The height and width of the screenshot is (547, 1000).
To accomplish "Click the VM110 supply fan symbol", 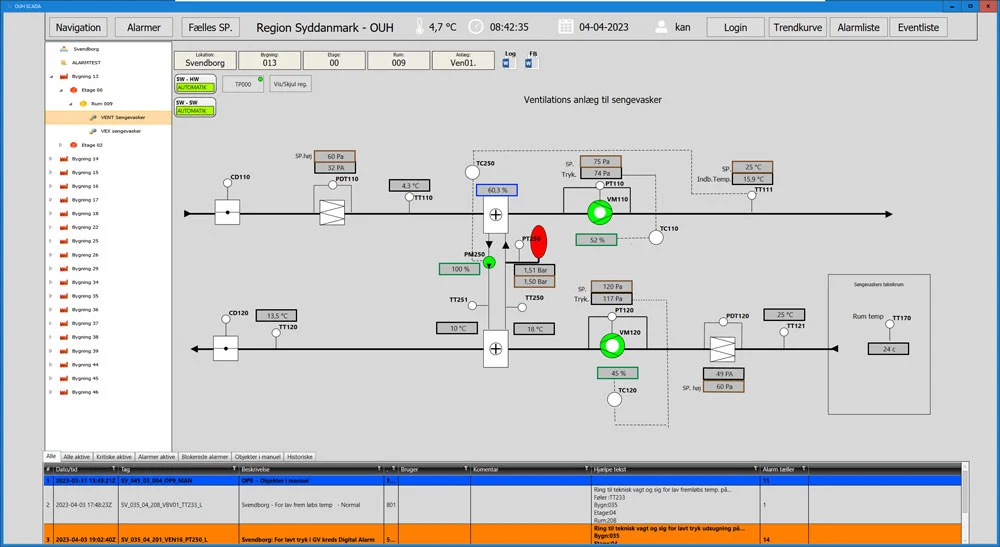I will pyautogui.click(x=598, y=212).
